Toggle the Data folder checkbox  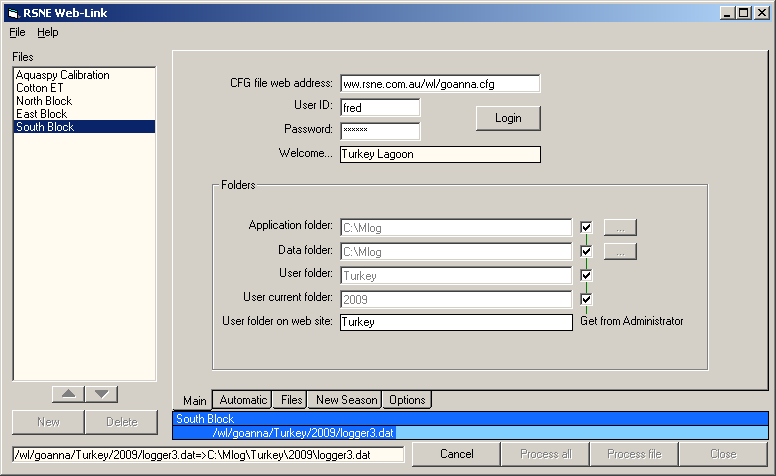coord(586,252)
